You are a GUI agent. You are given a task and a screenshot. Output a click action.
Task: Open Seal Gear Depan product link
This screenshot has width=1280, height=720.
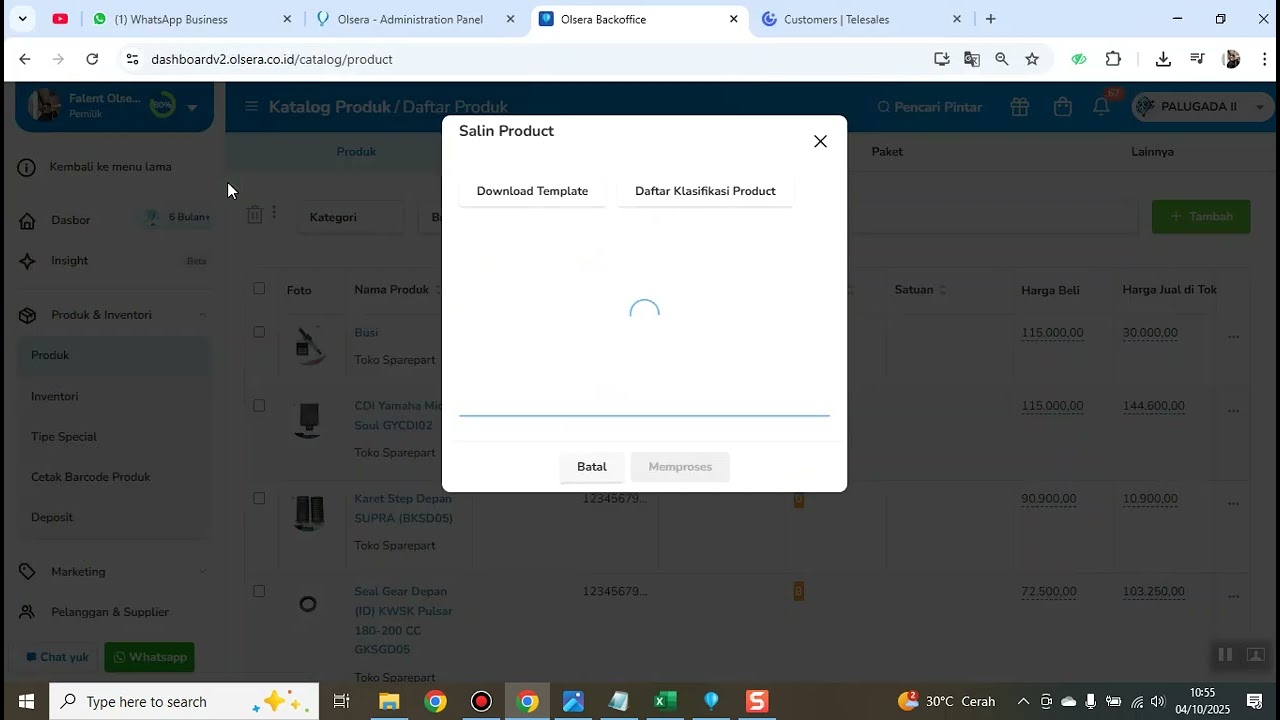(x=404, y=620)
